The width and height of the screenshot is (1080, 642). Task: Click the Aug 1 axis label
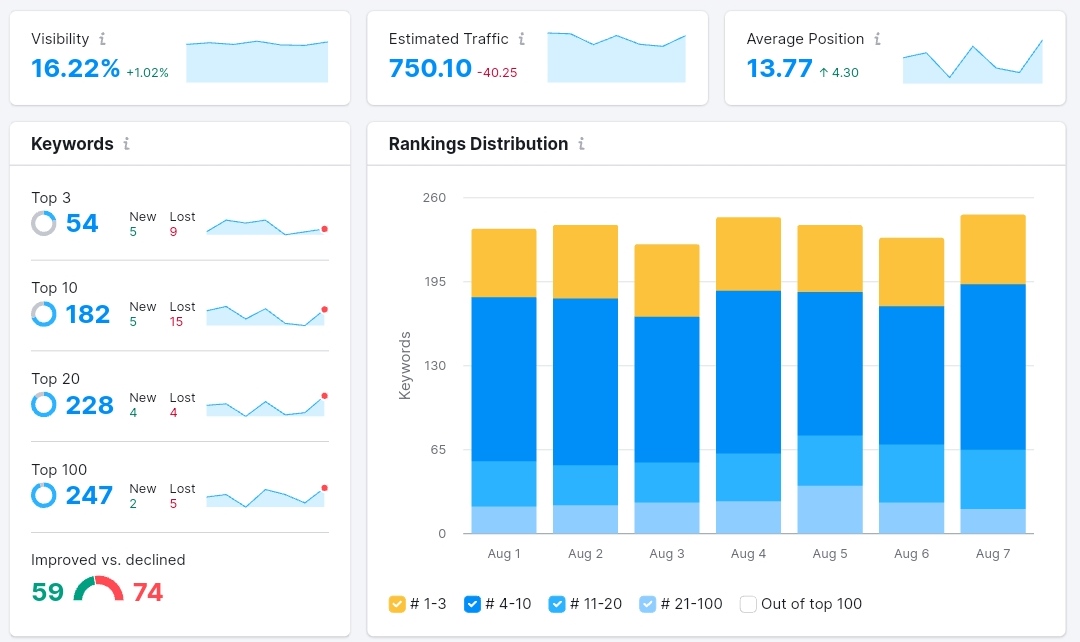(x=503, y=554)
